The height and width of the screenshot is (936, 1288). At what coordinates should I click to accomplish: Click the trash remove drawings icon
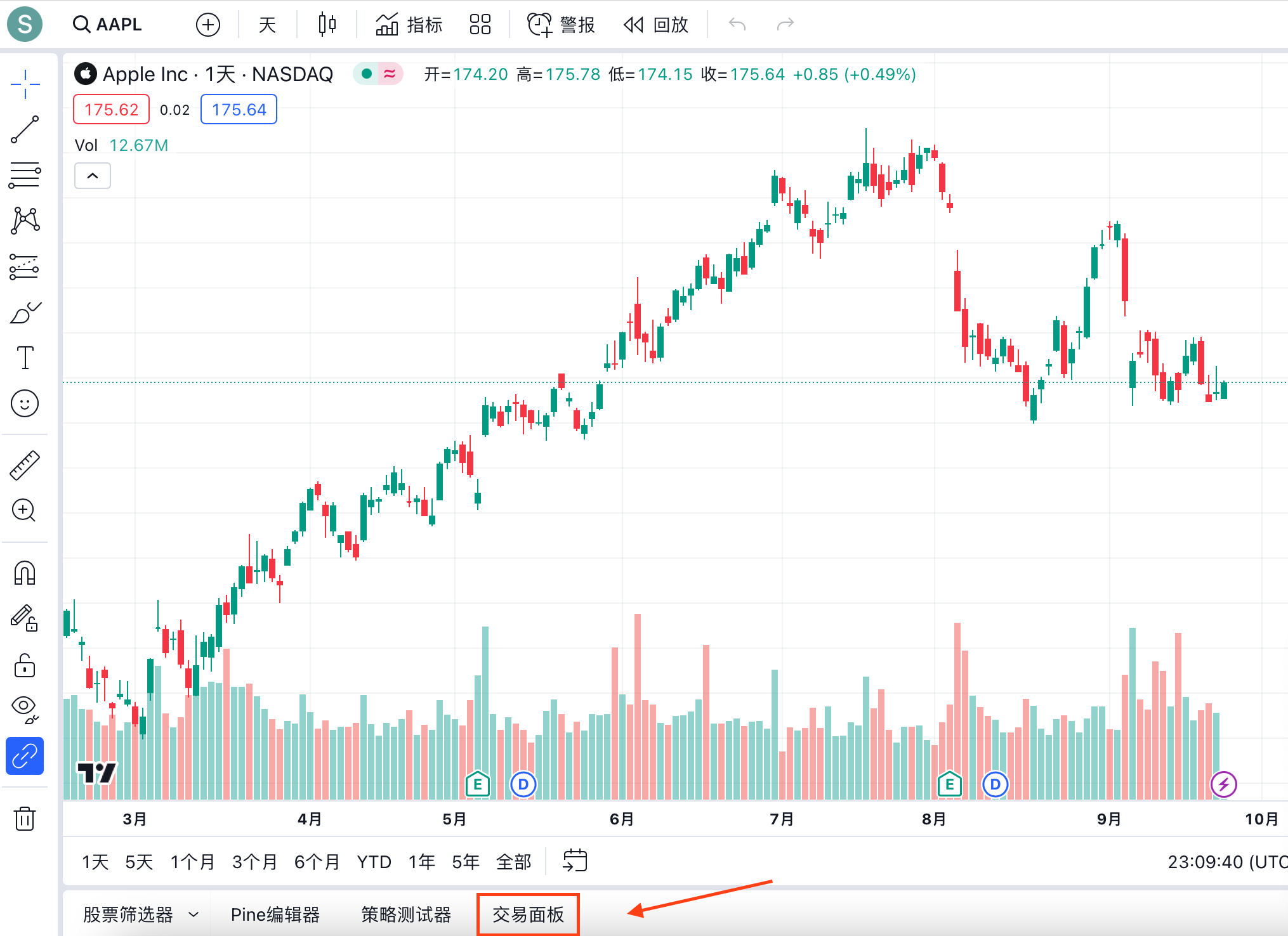25,818
